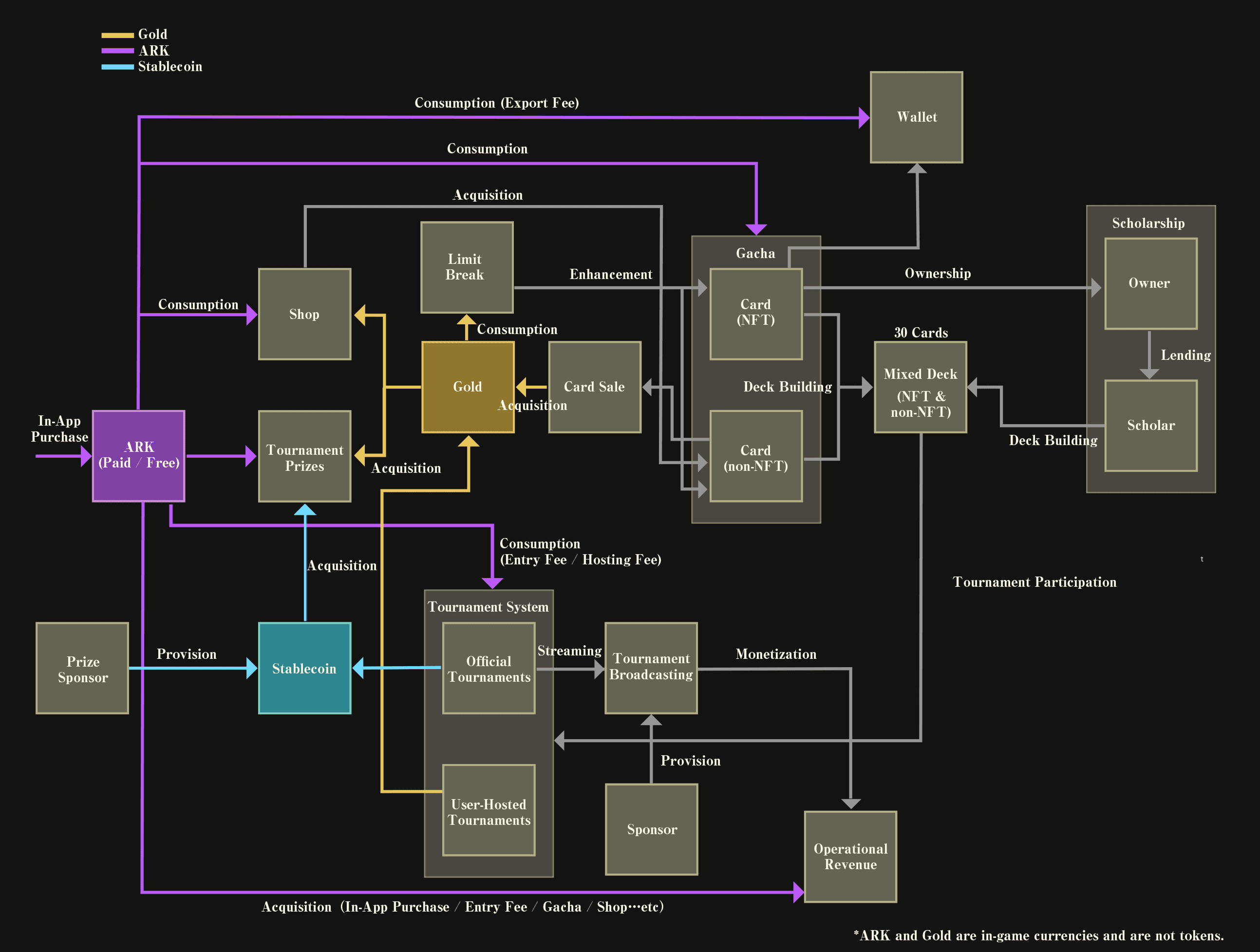Click the Tournament Prizes node

[305, 456]
